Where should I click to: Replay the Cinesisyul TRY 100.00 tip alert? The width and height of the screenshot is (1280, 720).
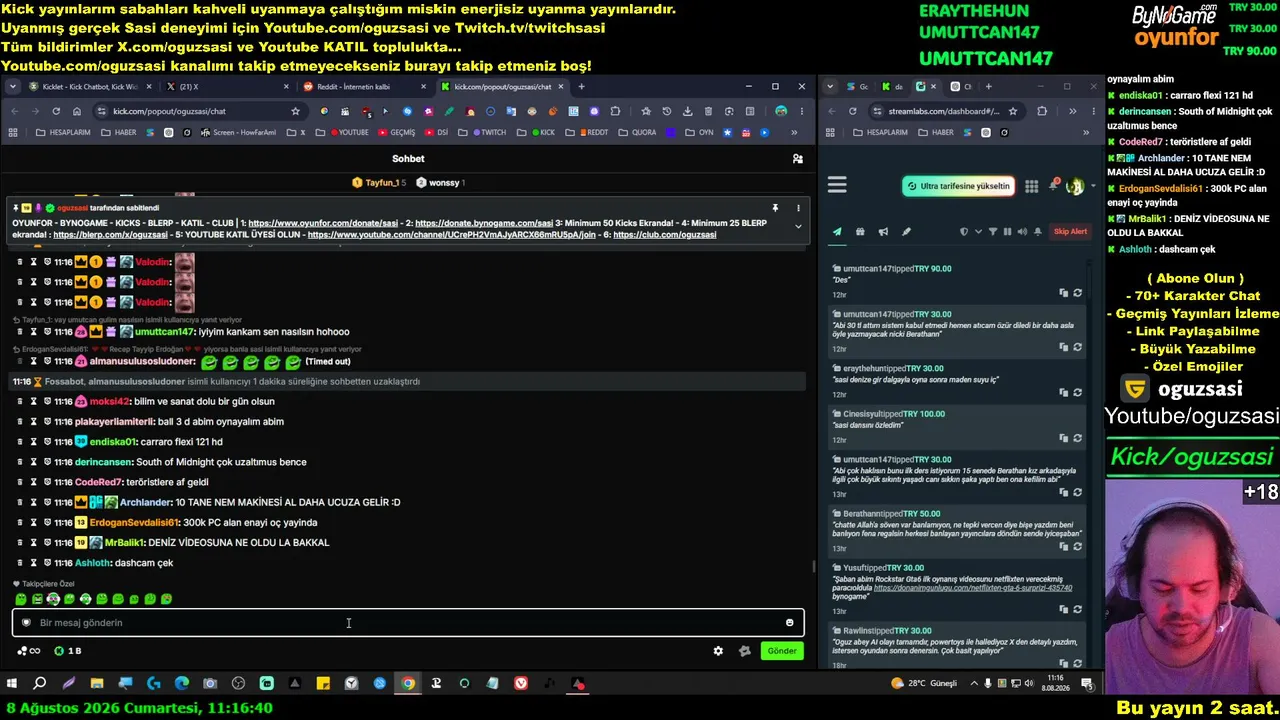(x=1077, y=438)
